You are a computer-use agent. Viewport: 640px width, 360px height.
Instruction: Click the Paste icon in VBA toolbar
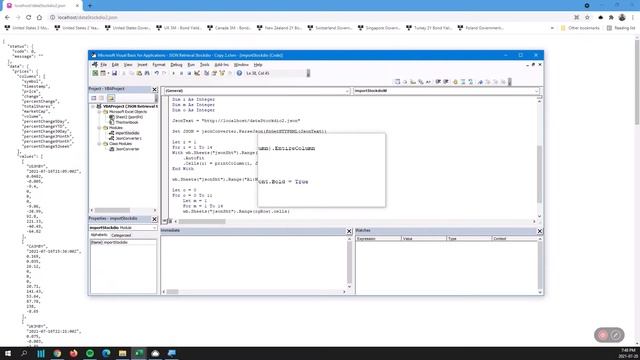pos(139,73)
